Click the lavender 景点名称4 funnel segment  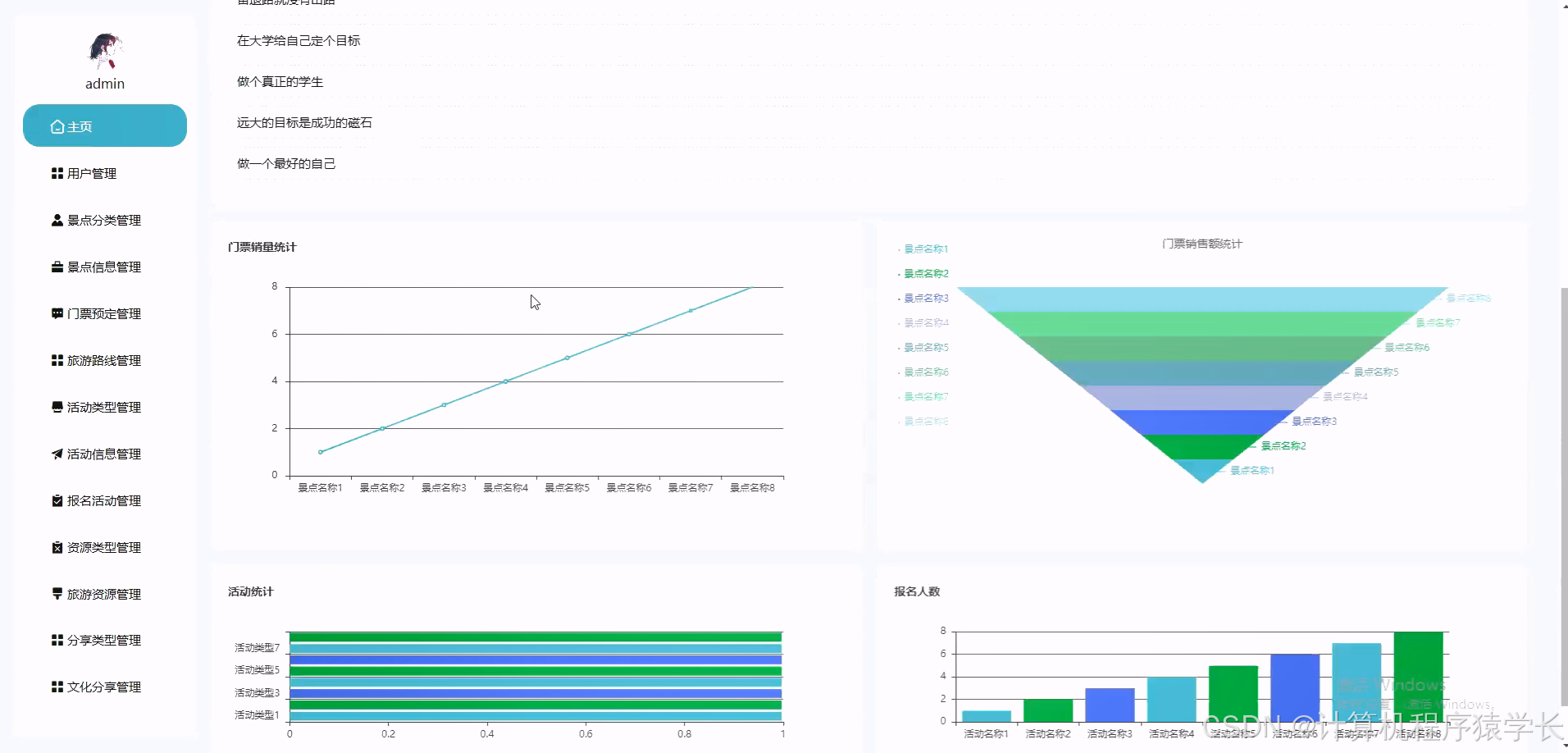coord(1202,398)
